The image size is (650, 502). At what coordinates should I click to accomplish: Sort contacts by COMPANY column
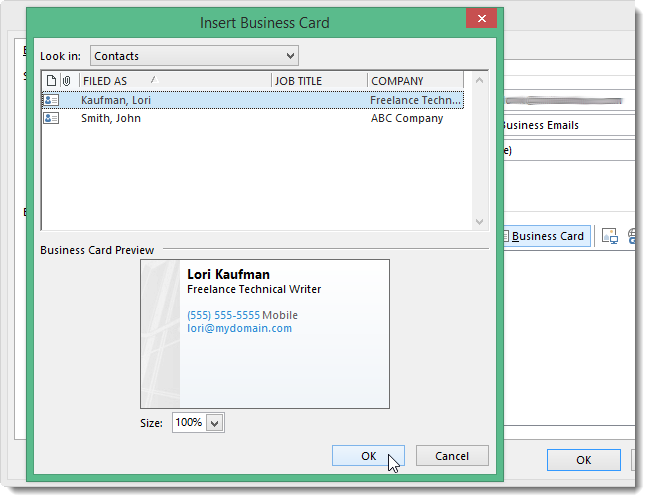415,80
